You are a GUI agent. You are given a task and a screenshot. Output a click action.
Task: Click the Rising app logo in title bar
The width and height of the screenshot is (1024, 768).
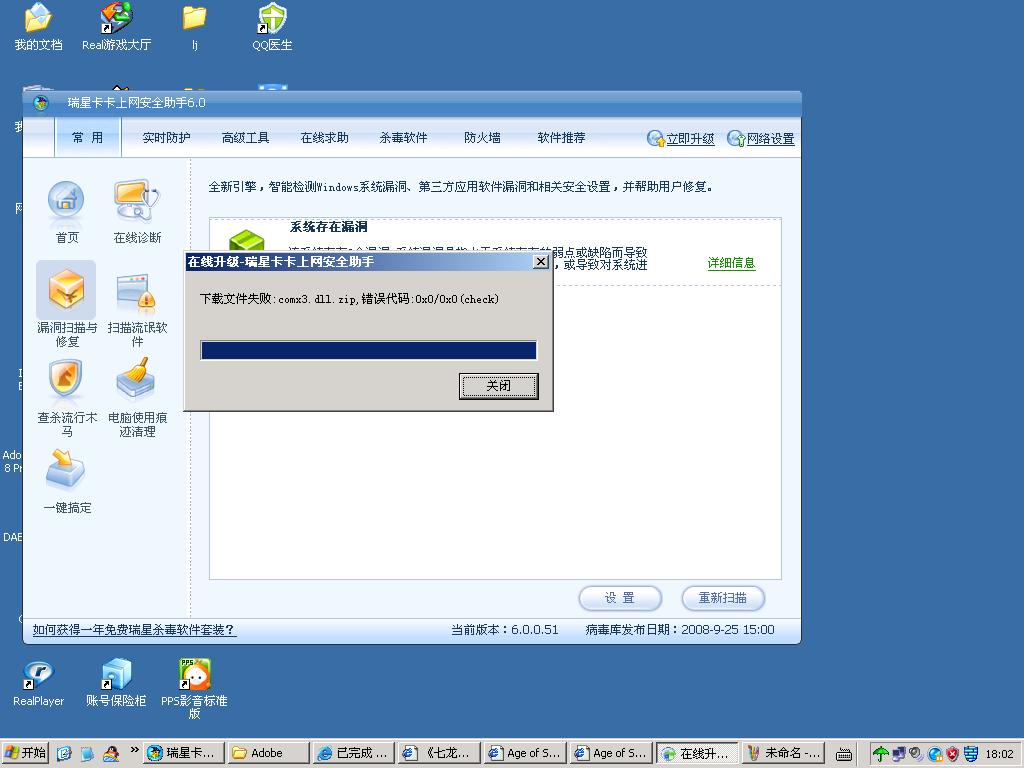pos(40,103)
